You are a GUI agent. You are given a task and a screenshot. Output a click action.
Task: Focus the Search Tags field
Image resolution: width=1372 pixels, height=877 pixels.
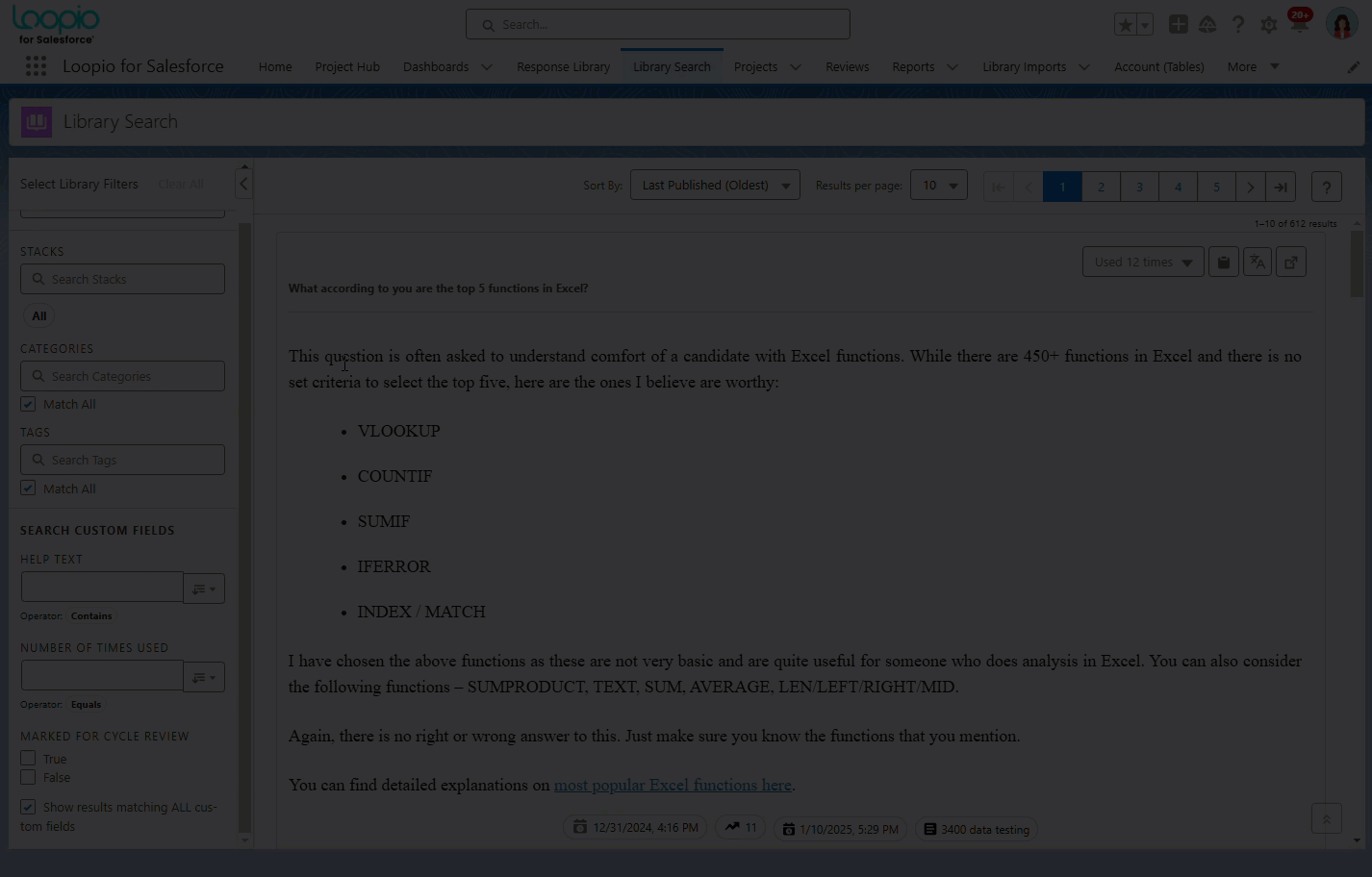[x=122, y=460]
